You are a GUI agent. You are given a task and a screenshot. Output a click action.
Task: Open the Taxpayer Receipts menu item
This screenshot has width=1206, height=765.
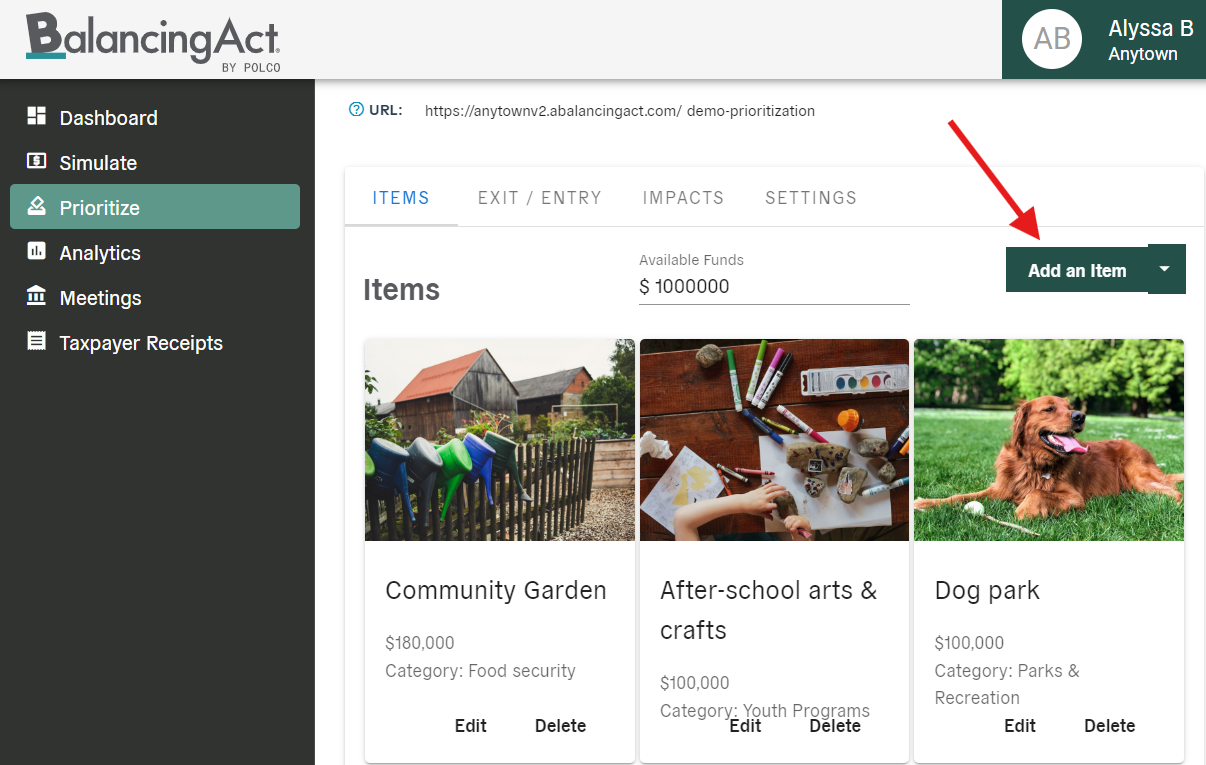(141, 343)
